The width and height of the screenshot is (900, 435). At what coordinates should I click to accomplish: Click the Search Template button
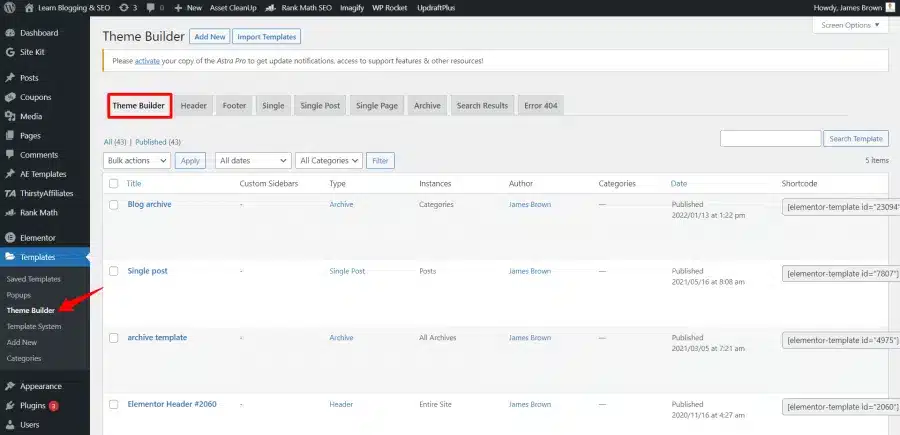click(856, 139)
